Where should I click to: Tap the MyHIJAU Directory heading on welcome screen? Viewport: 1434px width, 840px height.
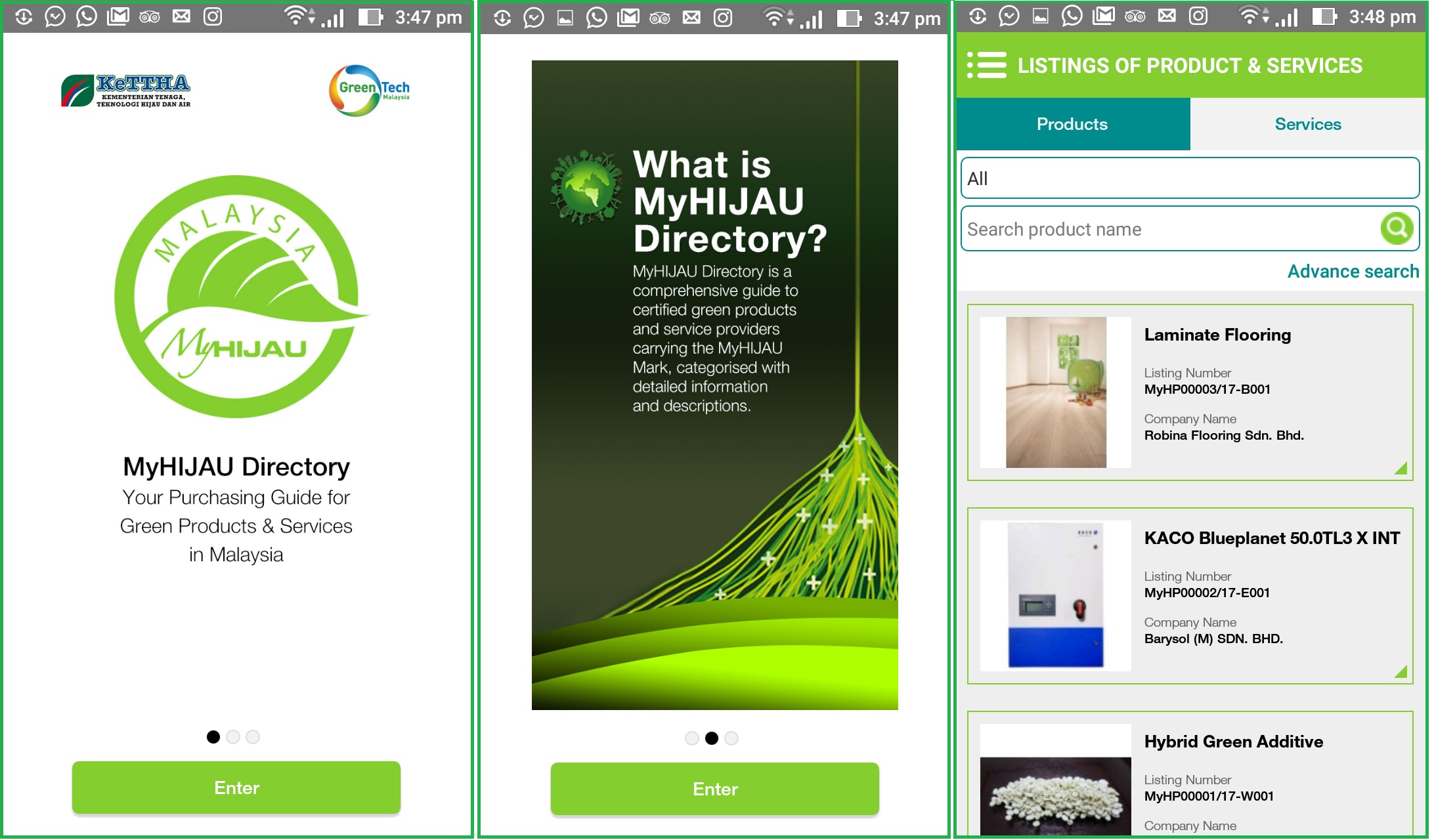point(236,467)
